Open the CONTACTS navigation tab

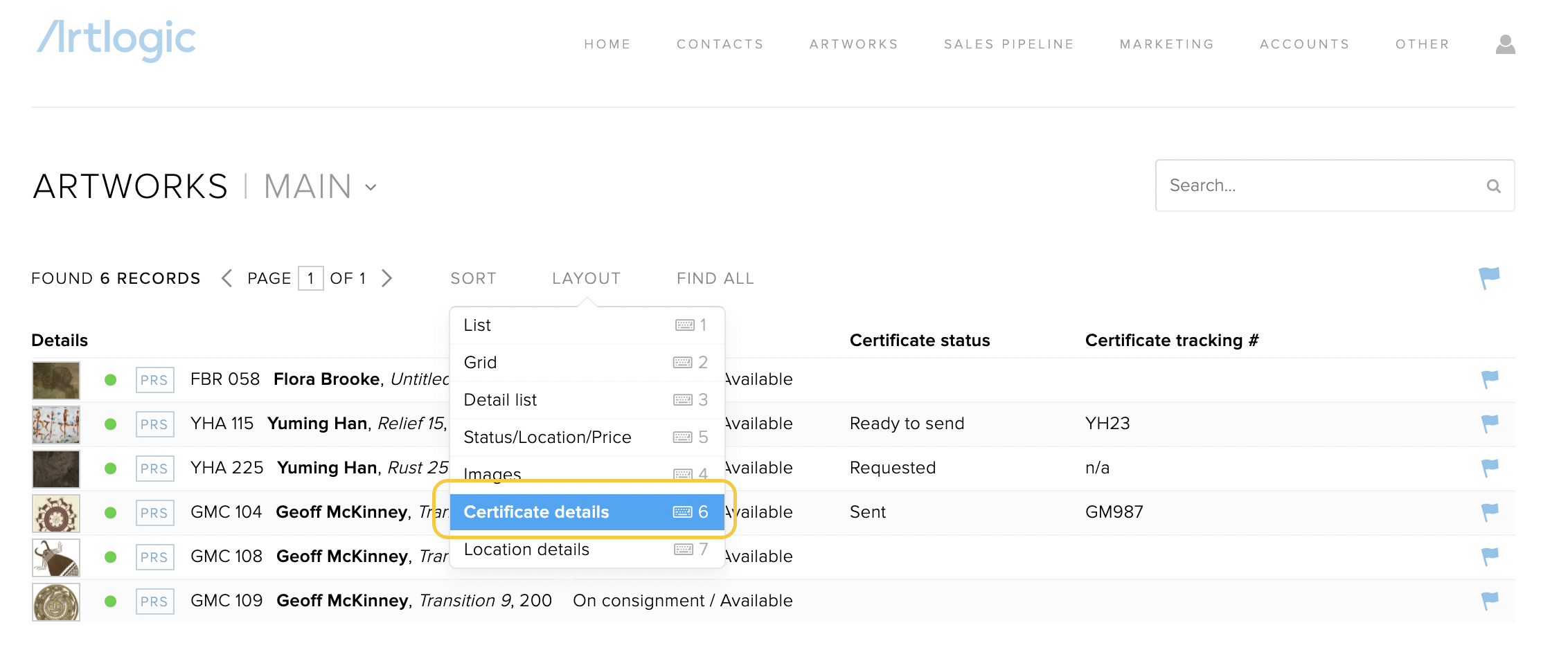click(720, 44)
